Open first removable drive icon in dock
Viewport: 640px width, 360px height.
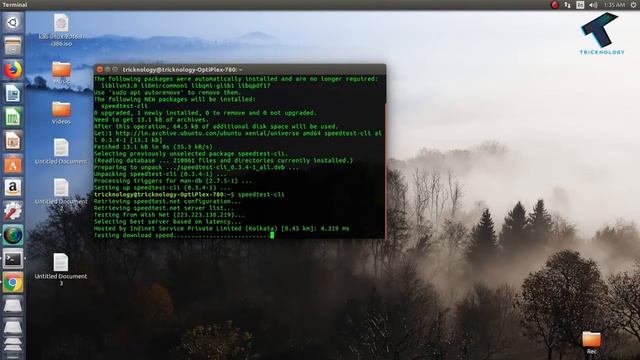click(x=13, y=306)
